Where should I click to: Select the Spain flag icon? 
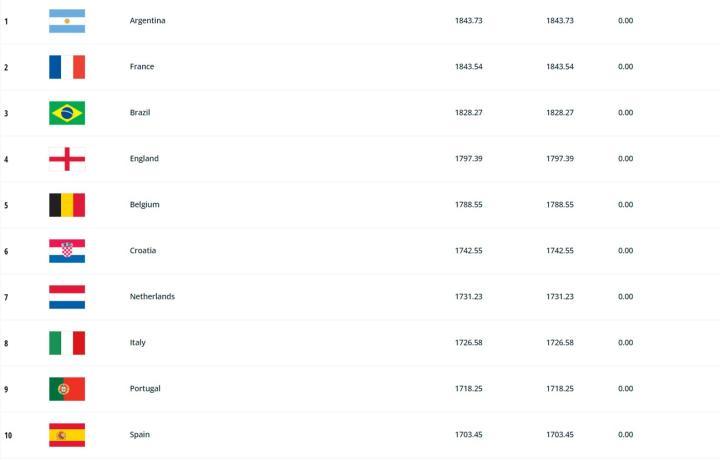(x=67, y=435)
